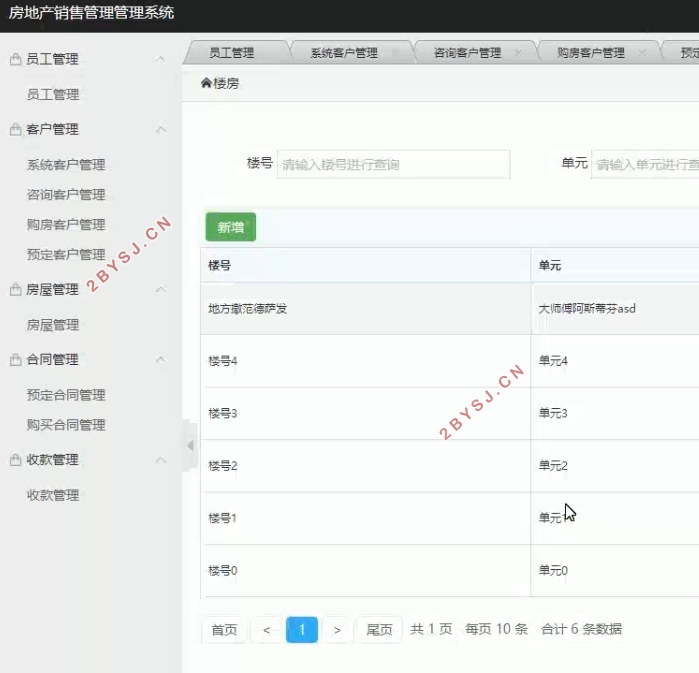Collapse the 合同管理 menu group chevron

click(x=161, y=359)
